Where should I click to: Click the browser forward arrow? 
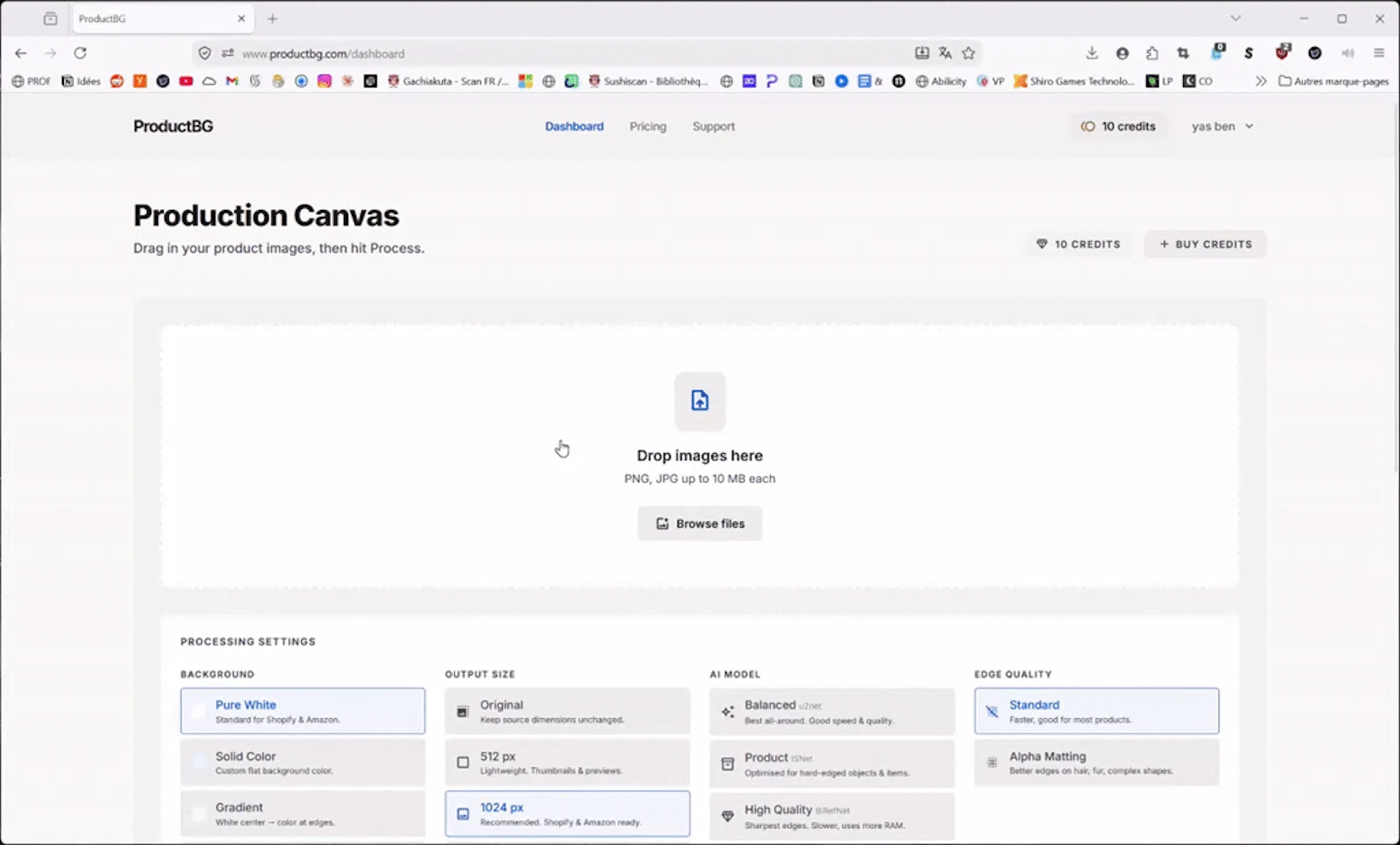[51, 53]
